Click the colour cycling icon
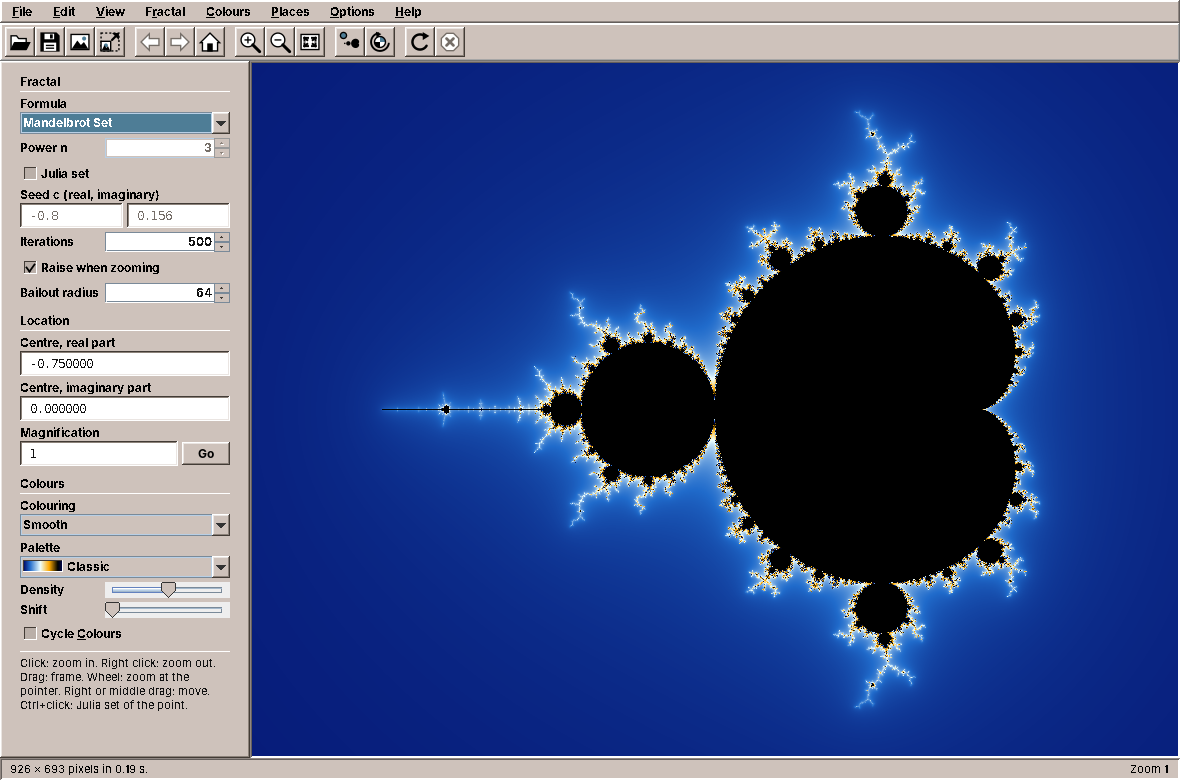 pyautogui.click(x=380, y=42)
